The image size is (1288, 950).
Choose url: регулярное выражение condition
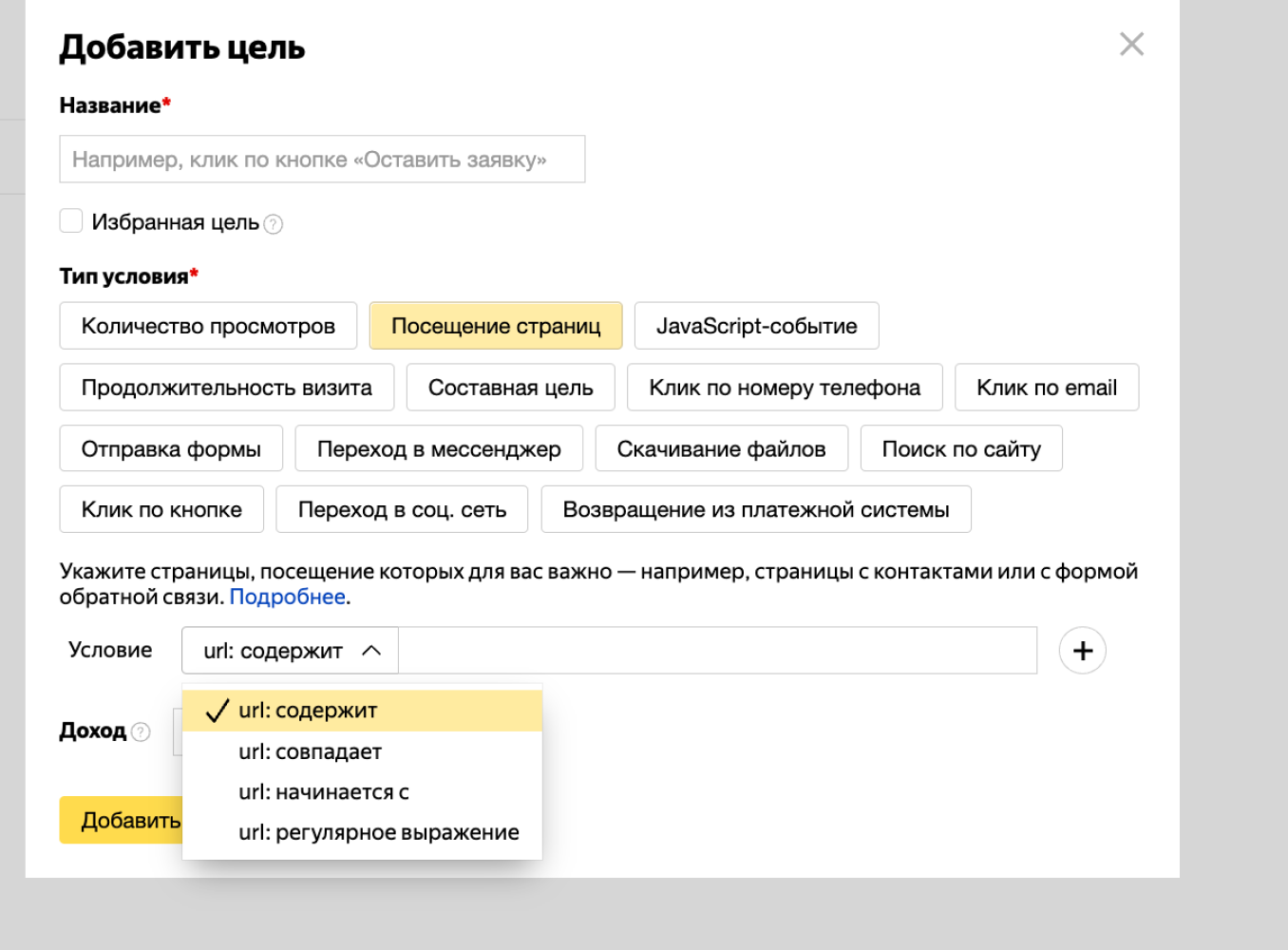coord(378,831)
